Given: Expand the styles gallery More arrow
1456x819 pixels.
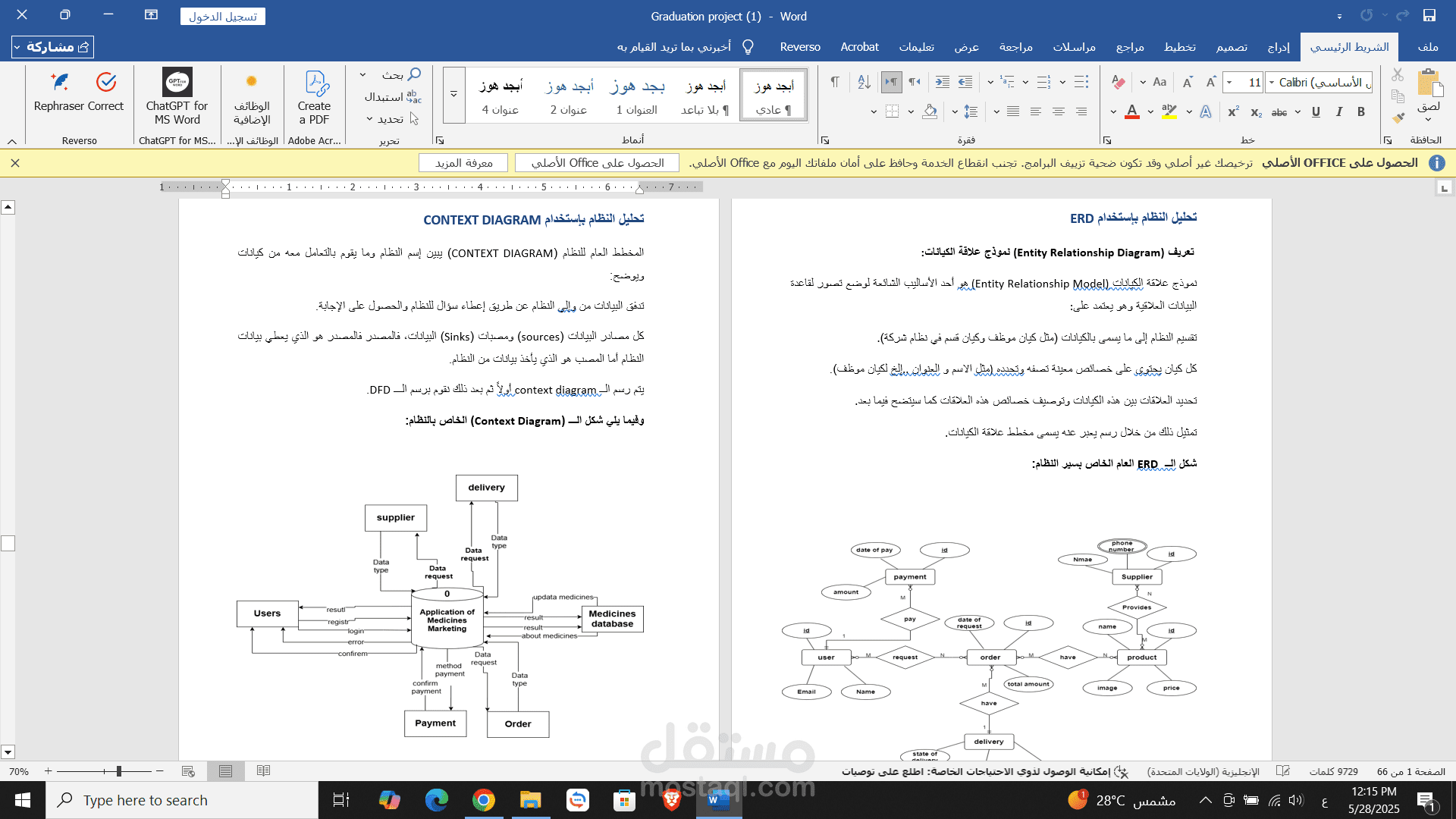Looking at the screenshot, I should tap(453, 95).
